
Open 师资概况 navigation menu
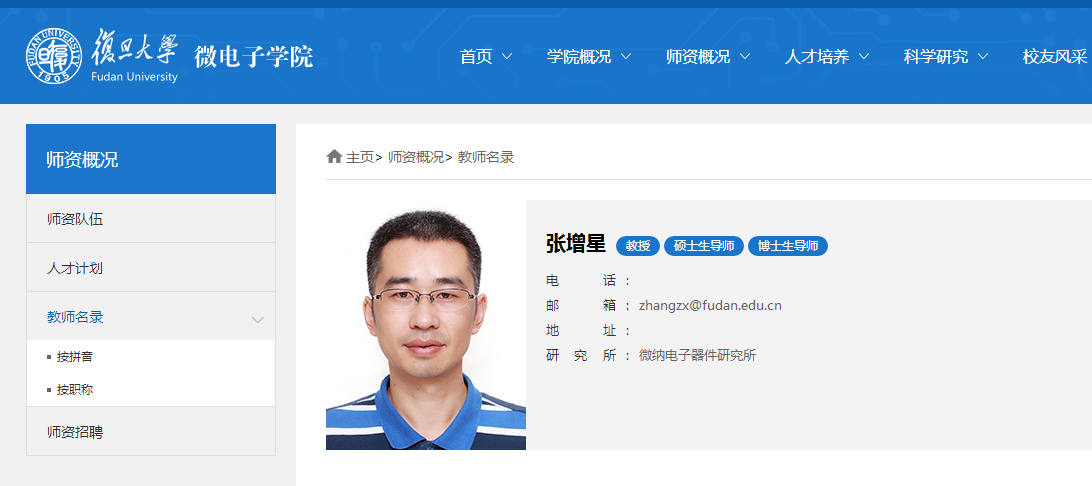click(x=698, y=56)
